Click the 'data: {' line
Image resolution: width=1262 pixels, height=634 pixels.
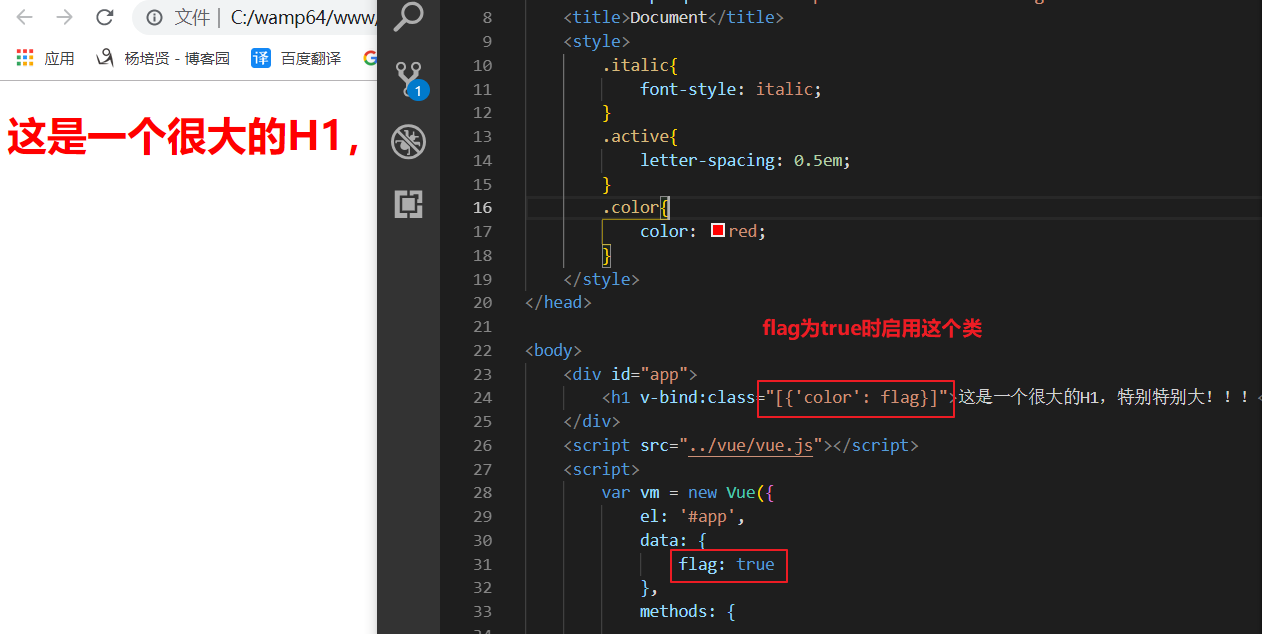coord(673,540)
